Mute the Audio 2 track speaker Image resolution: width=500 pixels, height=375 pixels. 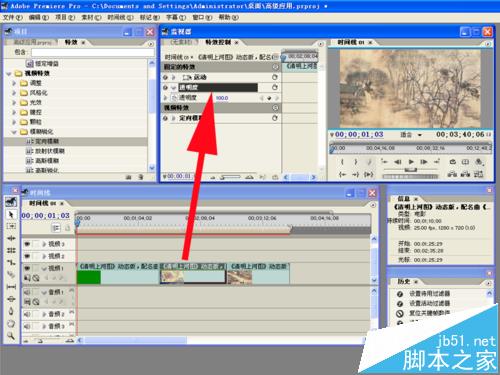coord(27,314)
